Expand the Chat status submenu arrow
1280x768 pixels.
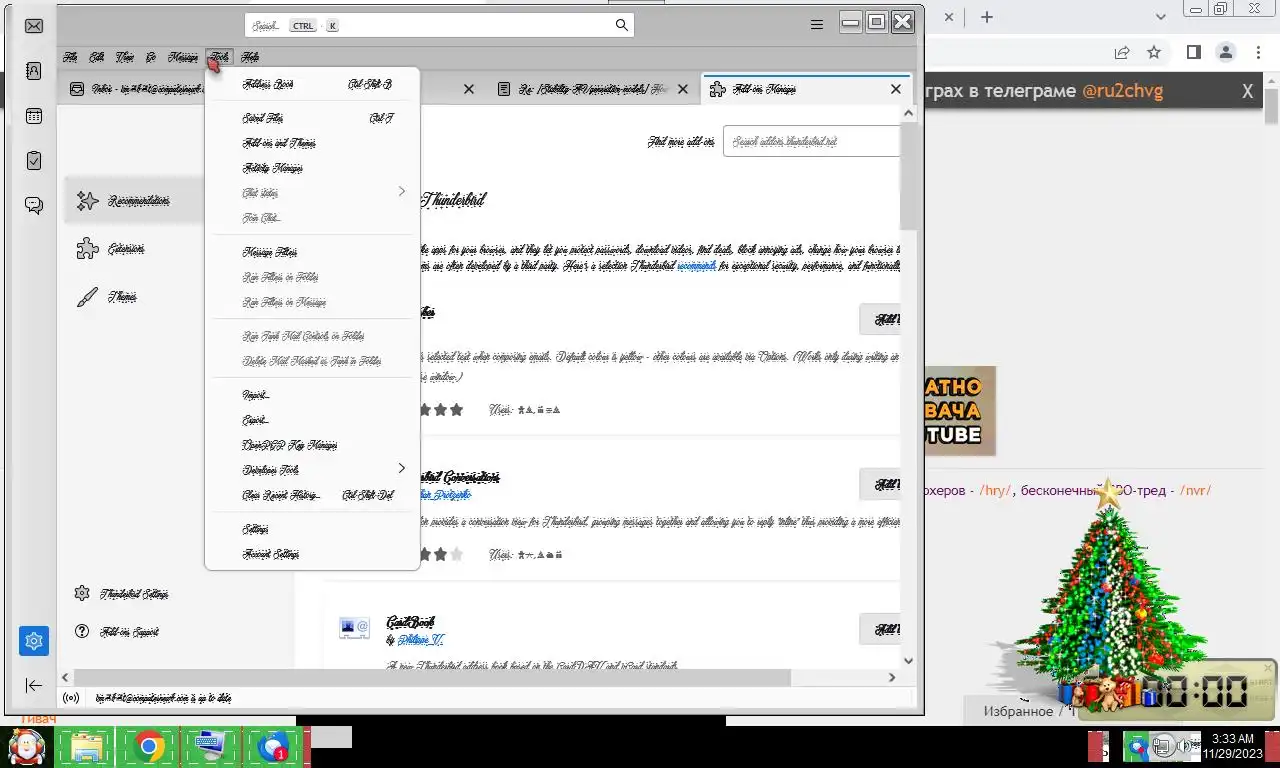(x=402, y=192)
